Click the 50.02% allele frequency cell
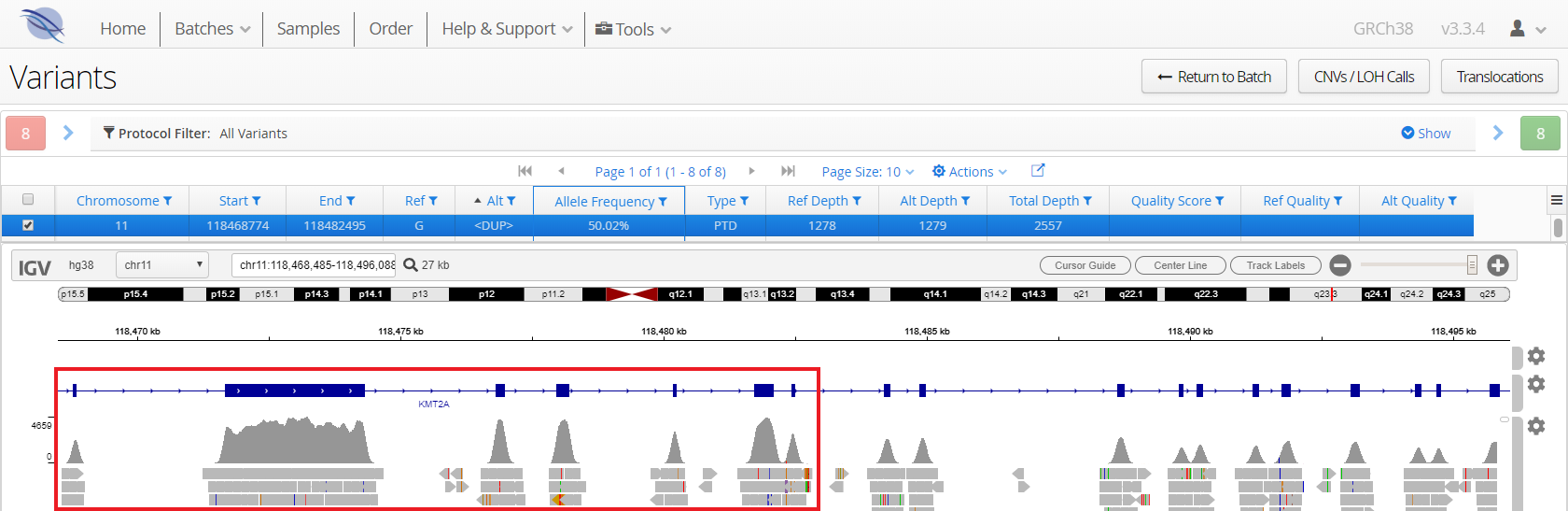Viewport: 1568px width, 511px height. click(609, 226)
